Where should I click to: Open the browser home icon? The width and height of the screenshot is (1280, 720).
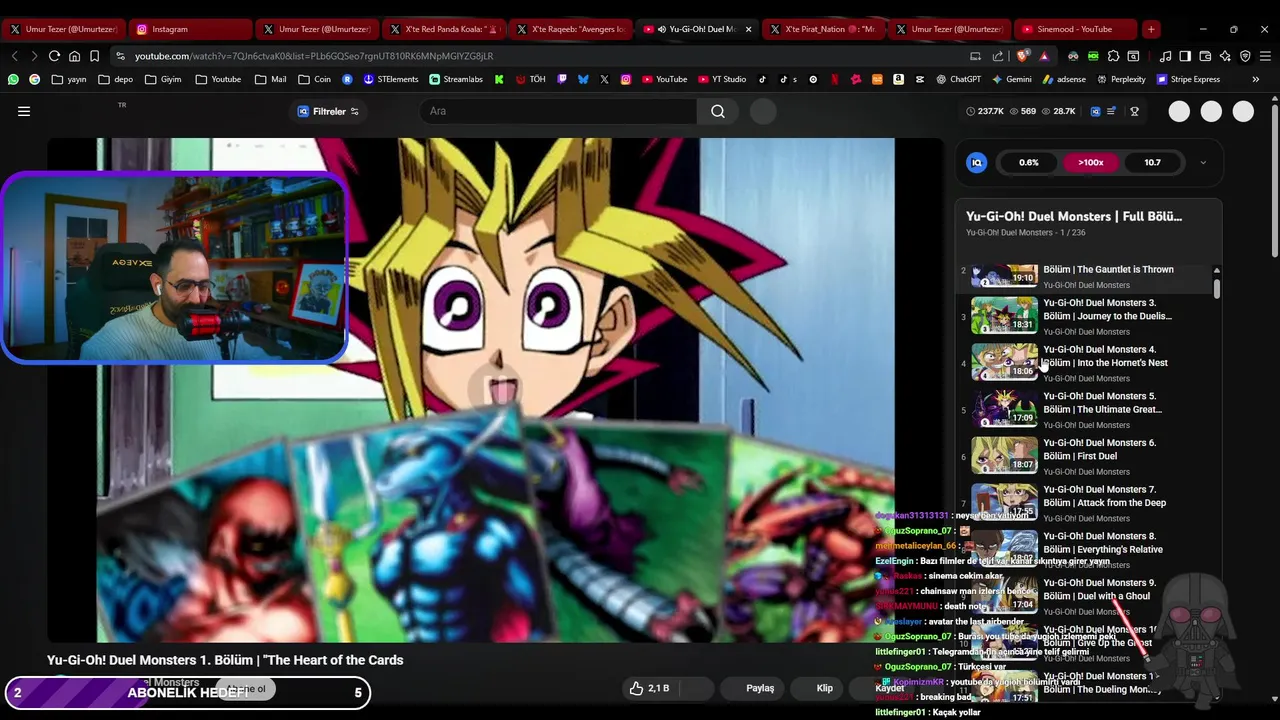(x=74, y=56)
